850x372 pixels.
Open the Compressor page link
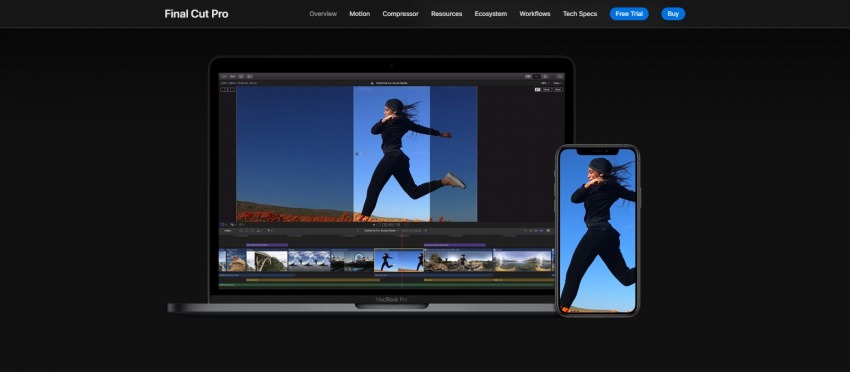(x=401, y=14)
